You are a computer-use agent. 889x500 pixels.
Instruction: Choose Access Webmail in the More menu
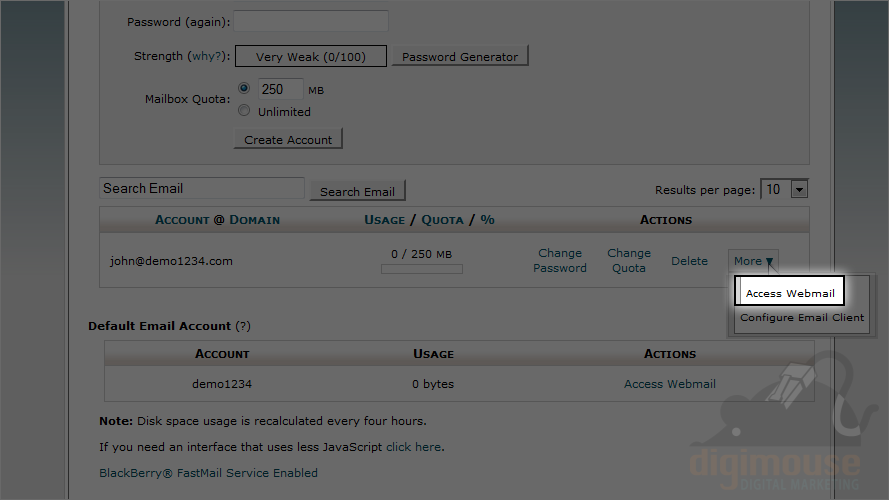pyautogui.click(x=790, y=293)
